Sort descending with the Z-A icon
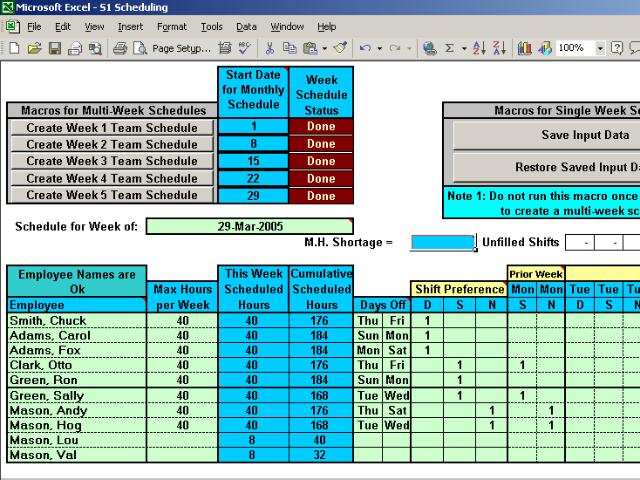 500,48
